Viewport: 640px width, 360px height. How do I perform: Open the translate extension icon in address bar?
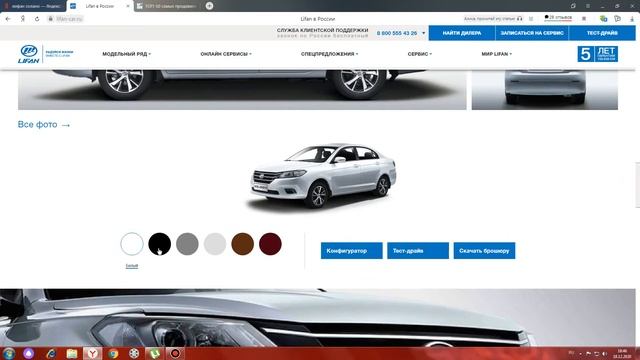click(603, 19)
